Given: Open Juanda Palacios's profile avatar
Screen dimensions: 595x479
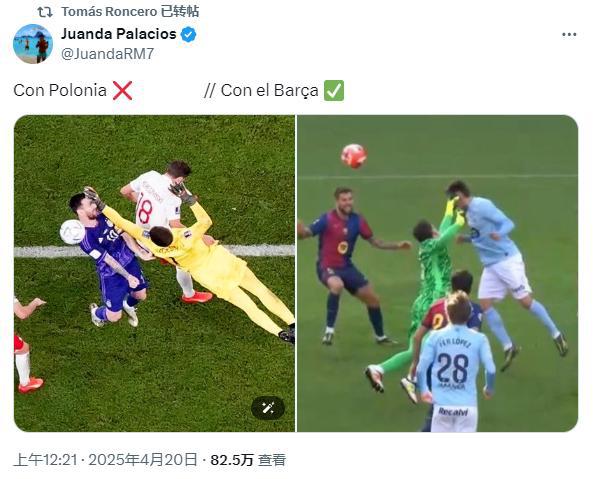Looking at the screenshot, I should click(x=33, y=44).
